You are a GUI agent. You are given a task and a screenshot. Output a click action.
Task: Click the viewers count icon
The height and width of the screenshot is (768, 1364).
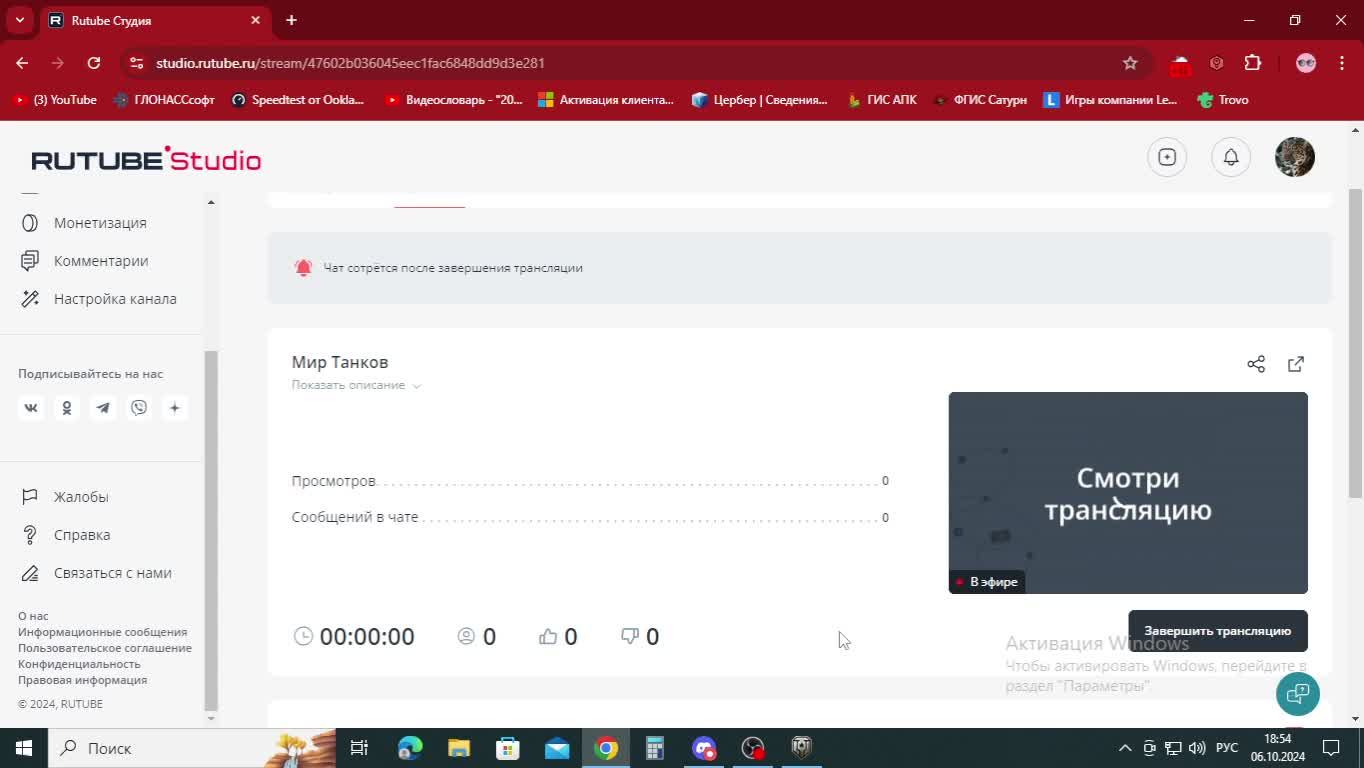tap(466, 636)
